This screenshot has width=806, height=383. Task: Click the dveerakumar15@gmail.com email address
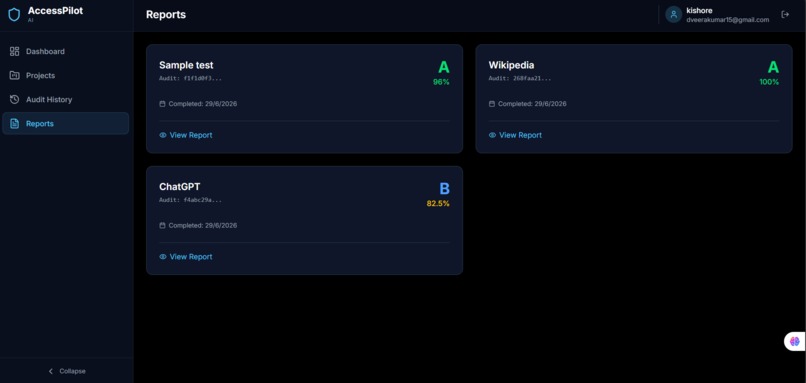pyautogui.click(x=727, y=20)
